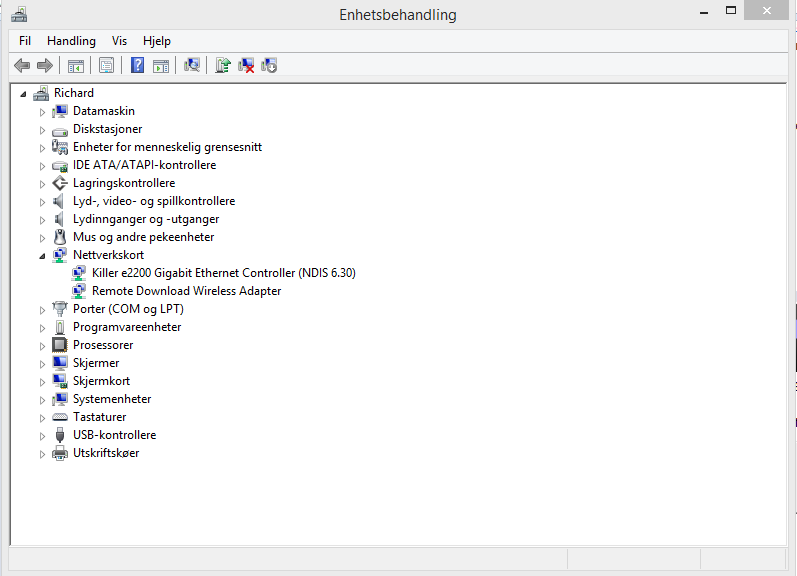Close the Enhetsbehandling window

pos(767,11)
